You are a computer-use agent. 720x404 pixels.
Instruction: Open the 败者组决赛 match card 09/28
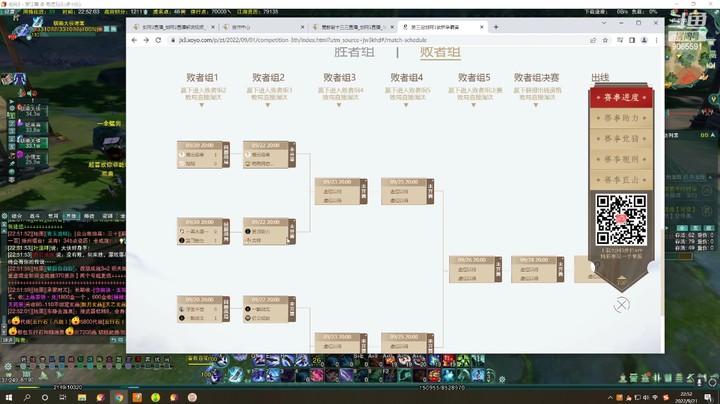coord(537,269)
